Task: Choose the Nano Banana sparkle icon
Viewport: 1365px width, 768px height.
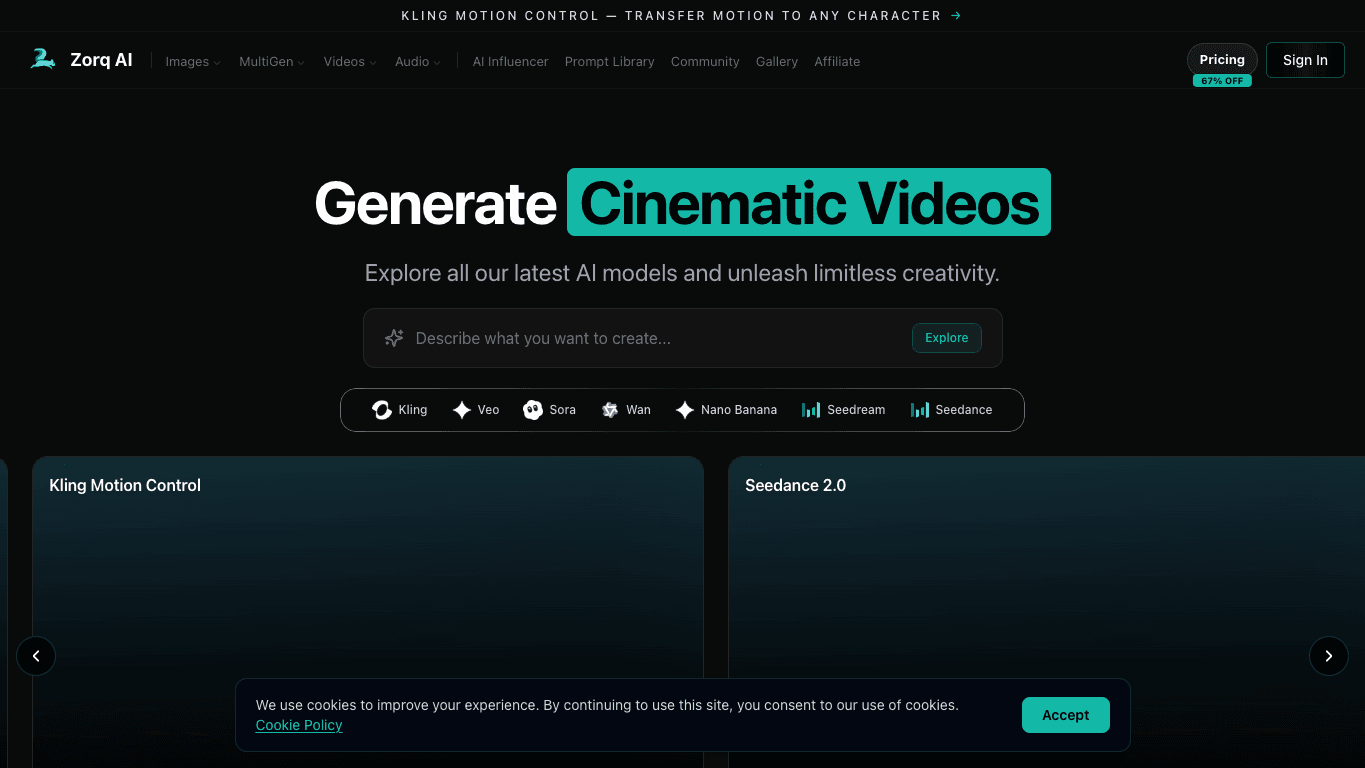Action: pos(685,410)
